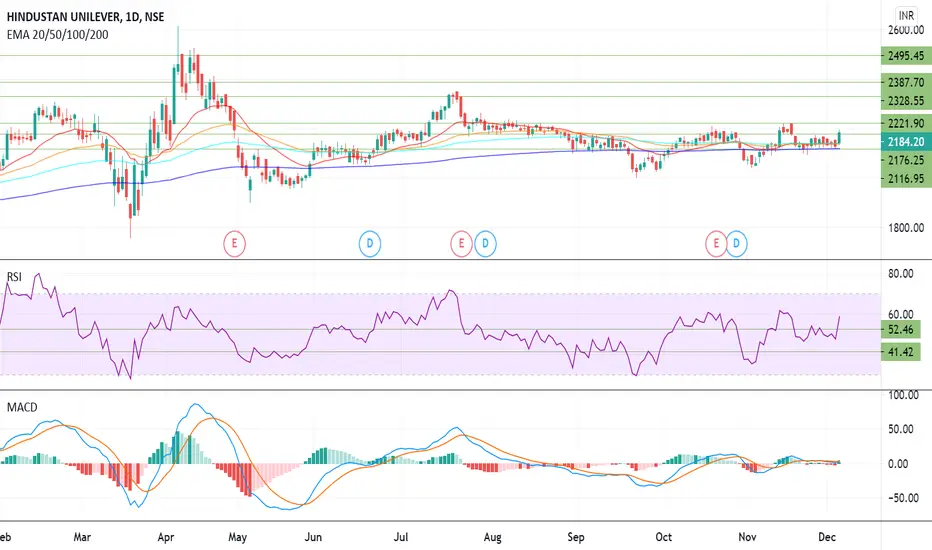Click the May label on time axis
932x550 pixels.
point(238,537)
